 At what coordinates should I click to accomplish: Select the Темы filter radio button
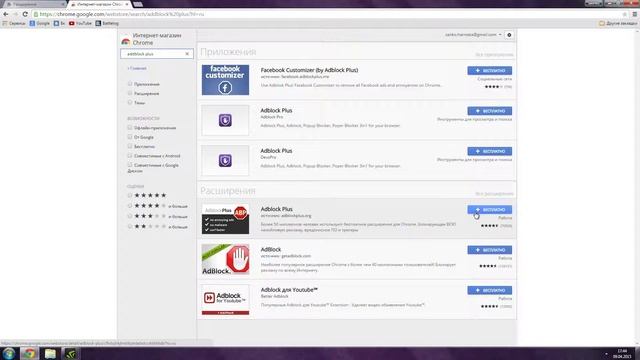[x=130, y=102]
